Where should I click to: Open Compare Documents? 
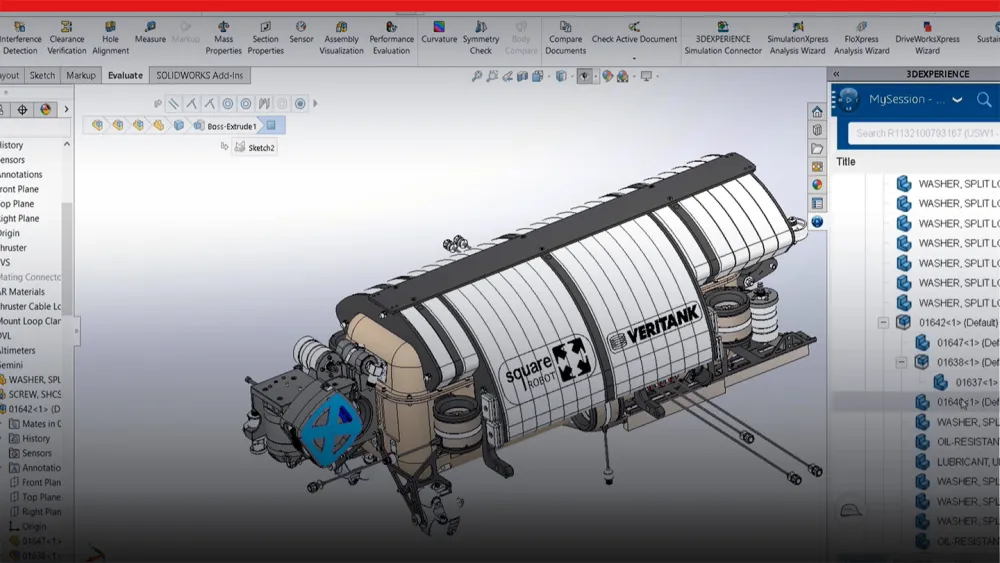(x=565, y=38)
